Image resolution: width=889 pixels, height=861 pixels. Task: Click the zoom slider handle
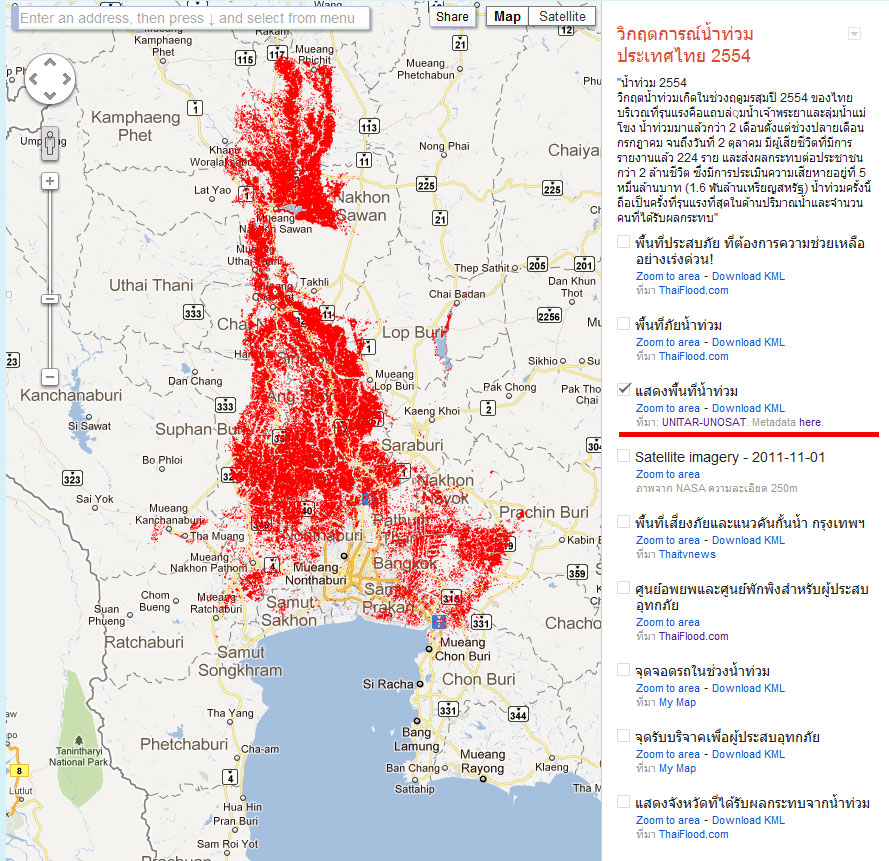(50, 299)
